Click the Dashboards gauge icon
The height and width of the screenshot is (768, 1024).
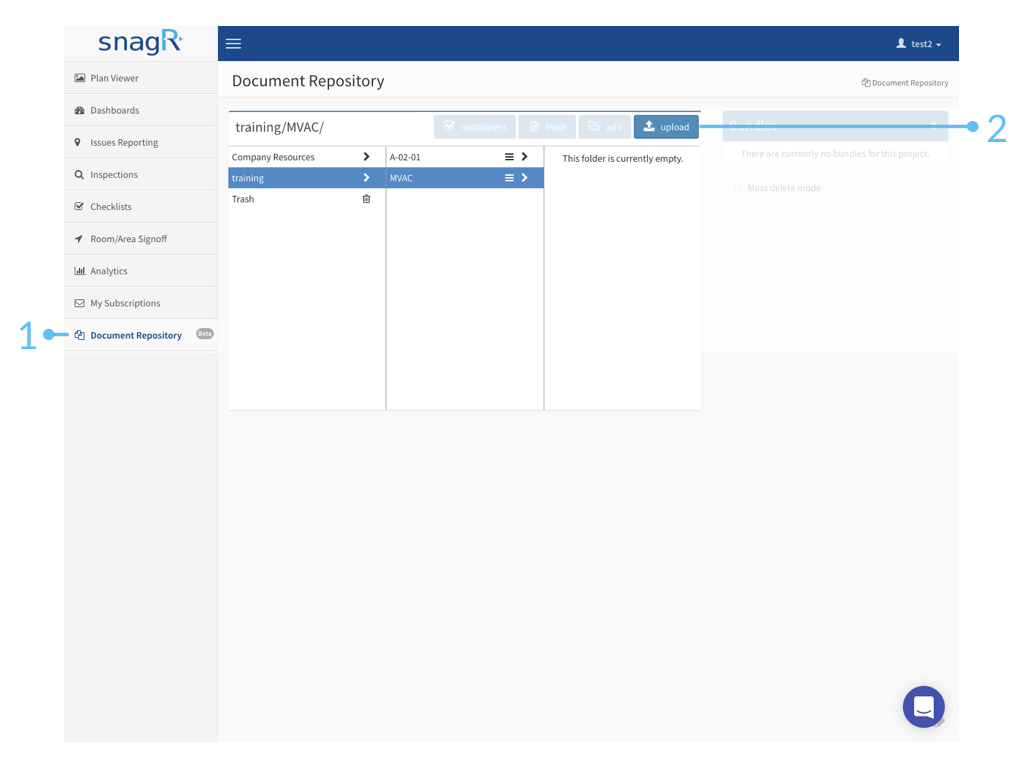click(80, 110)
